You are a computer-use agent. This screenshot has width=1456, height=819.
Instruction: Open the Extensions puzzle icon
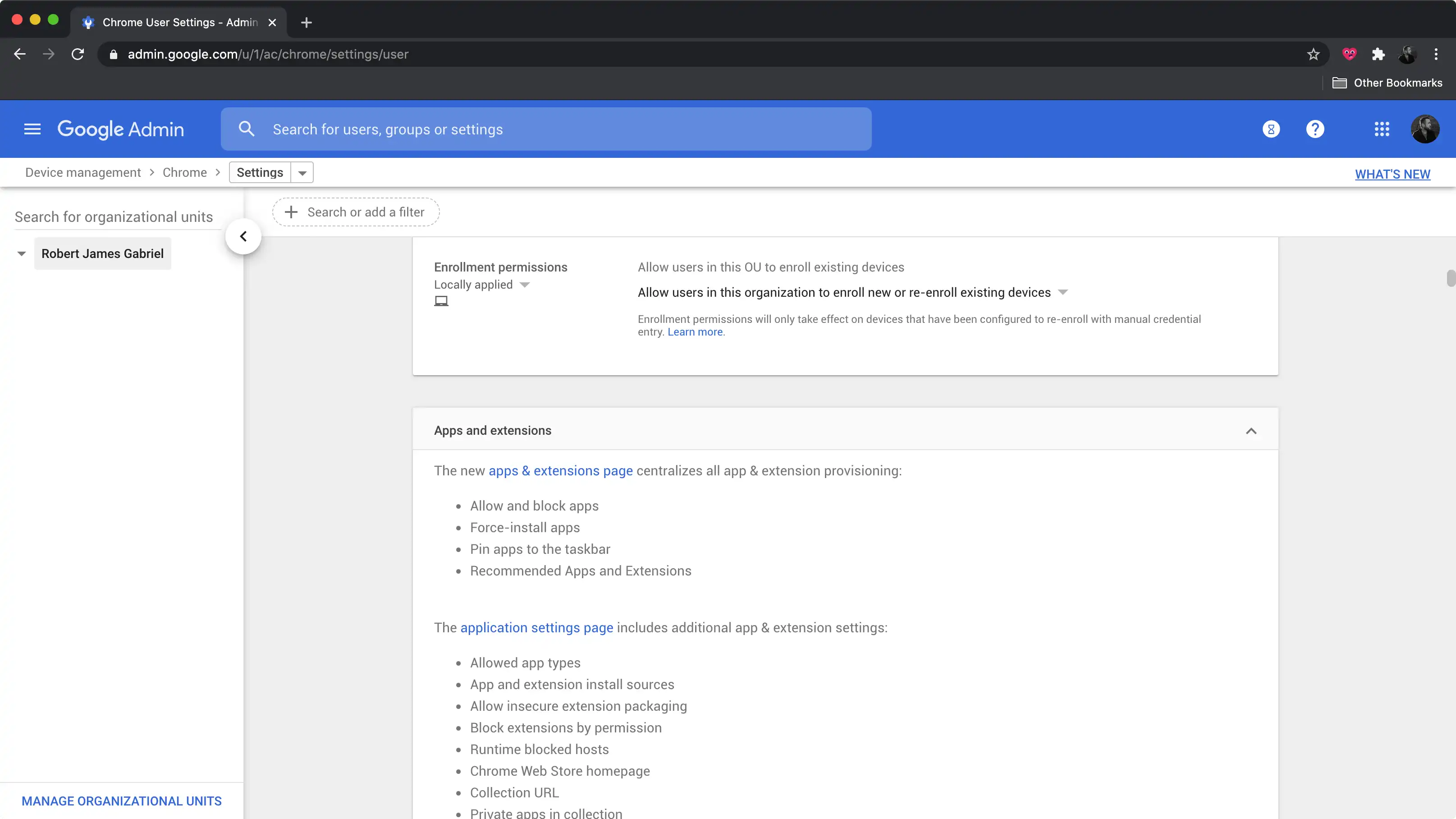(x=1378, y=54)
